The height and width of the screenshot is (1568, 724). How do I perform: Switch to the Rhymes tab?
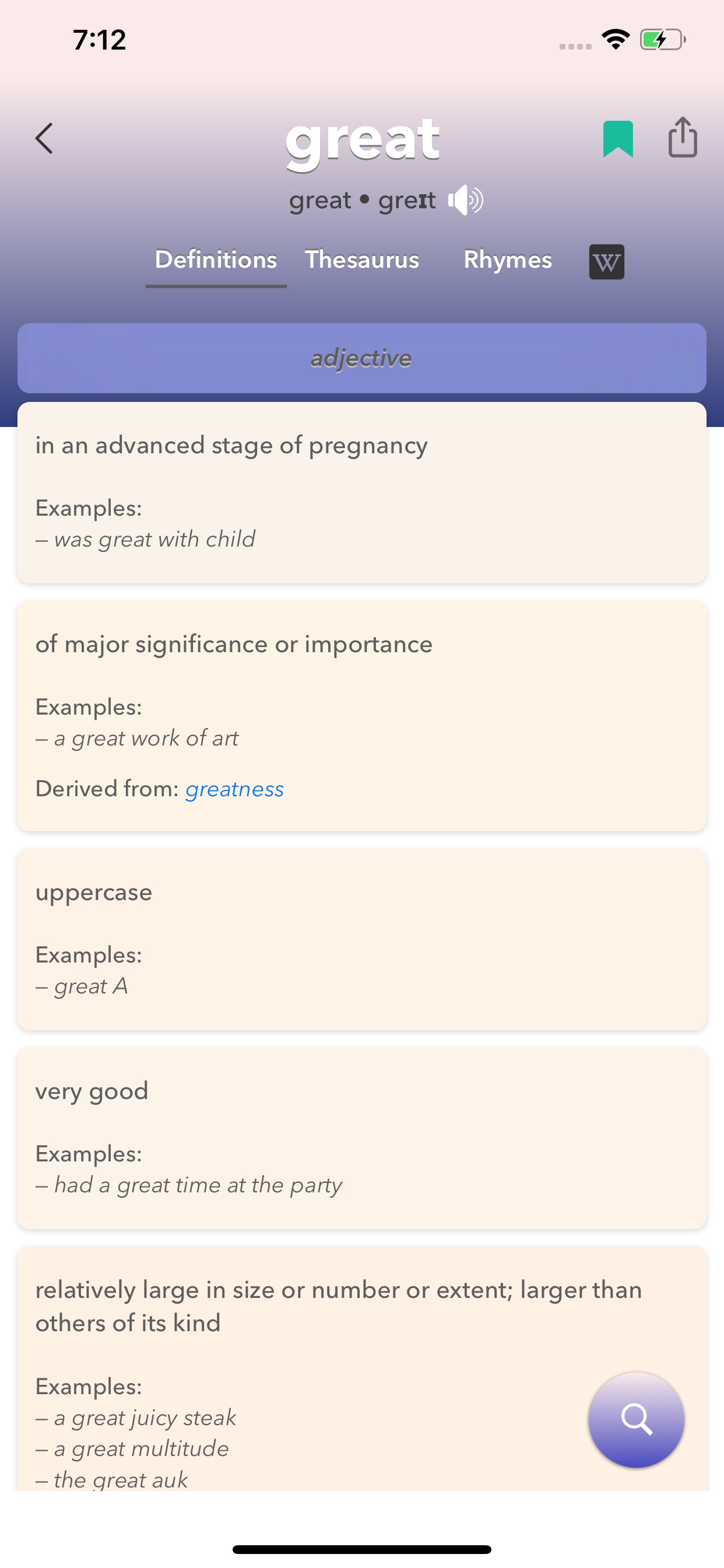coord(507,260)
